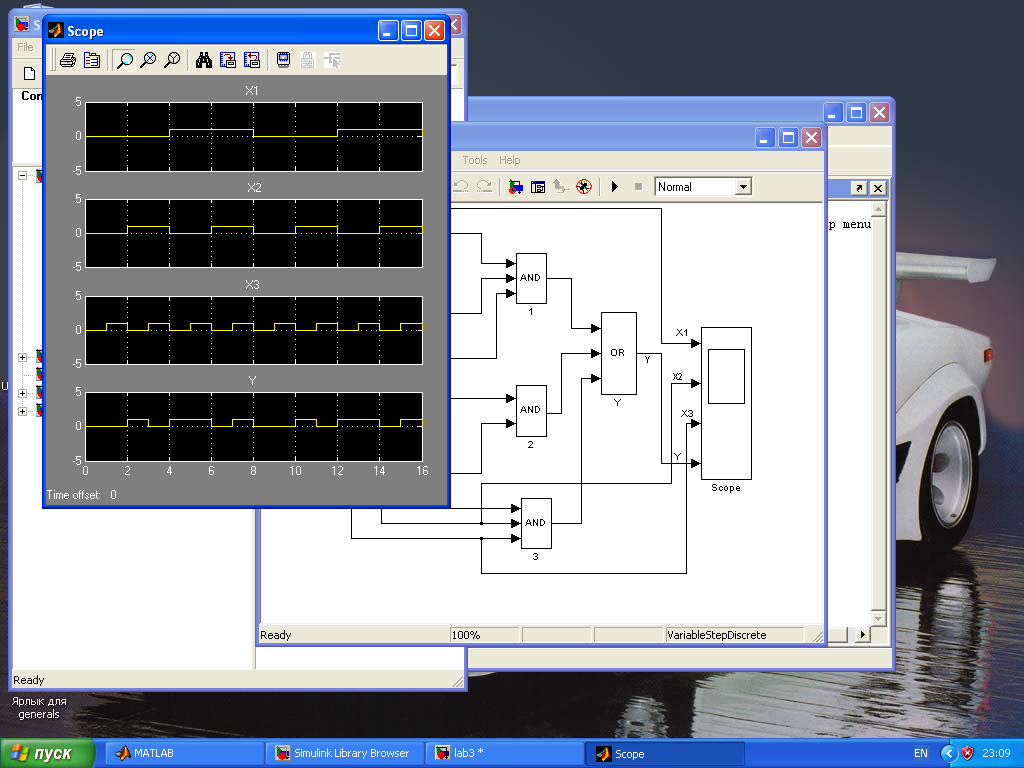Select the OR block in the model
Screen dimensions: 1024x768
click(x=618, y=353)
